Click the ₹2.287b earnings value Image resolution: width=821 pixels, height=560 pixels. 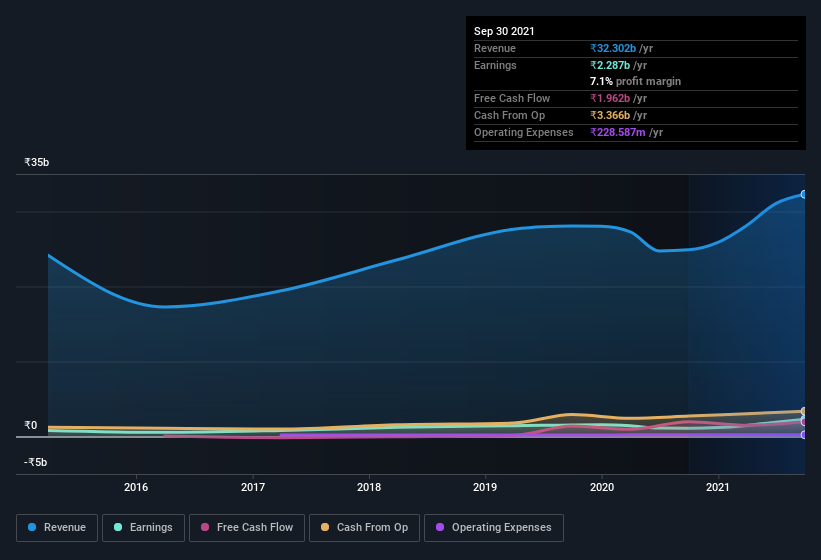pos(610,65)
